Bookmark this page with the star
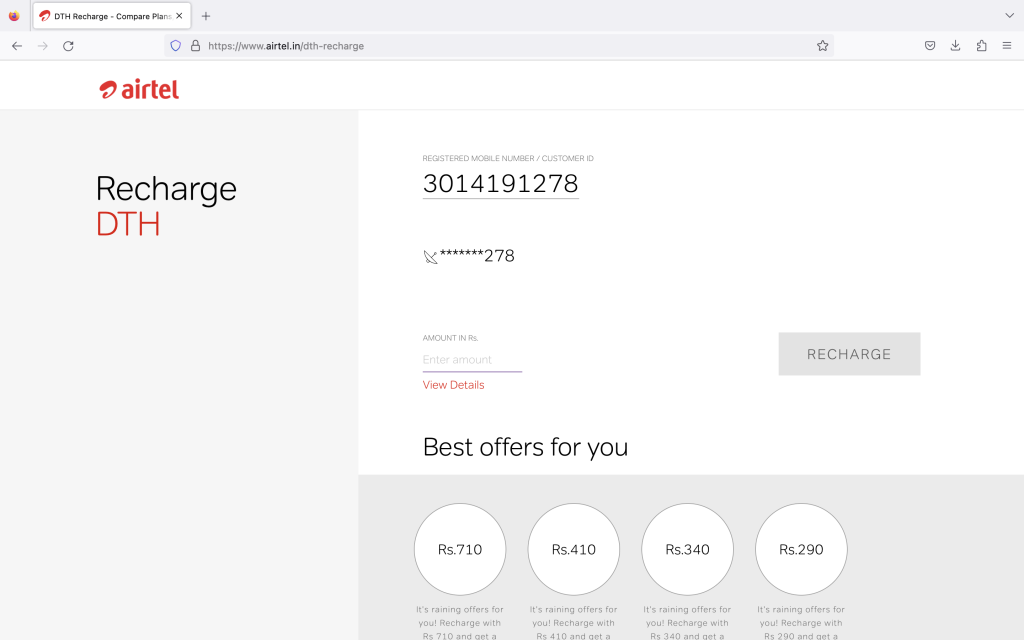 pos(822,46)
